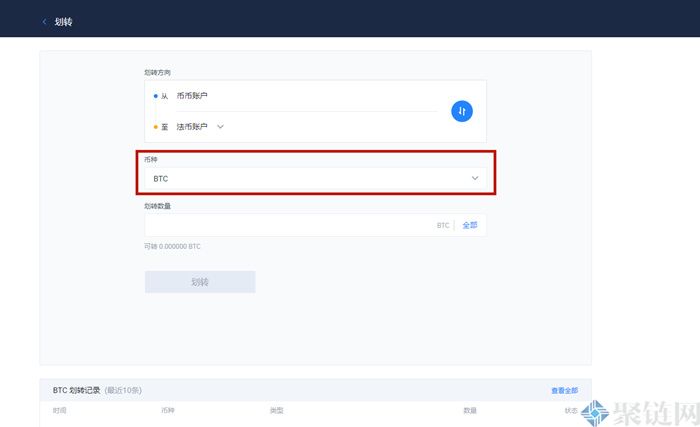
Task: Click the BTC 划转记录 heading
Action: click(x=76, y=390)
